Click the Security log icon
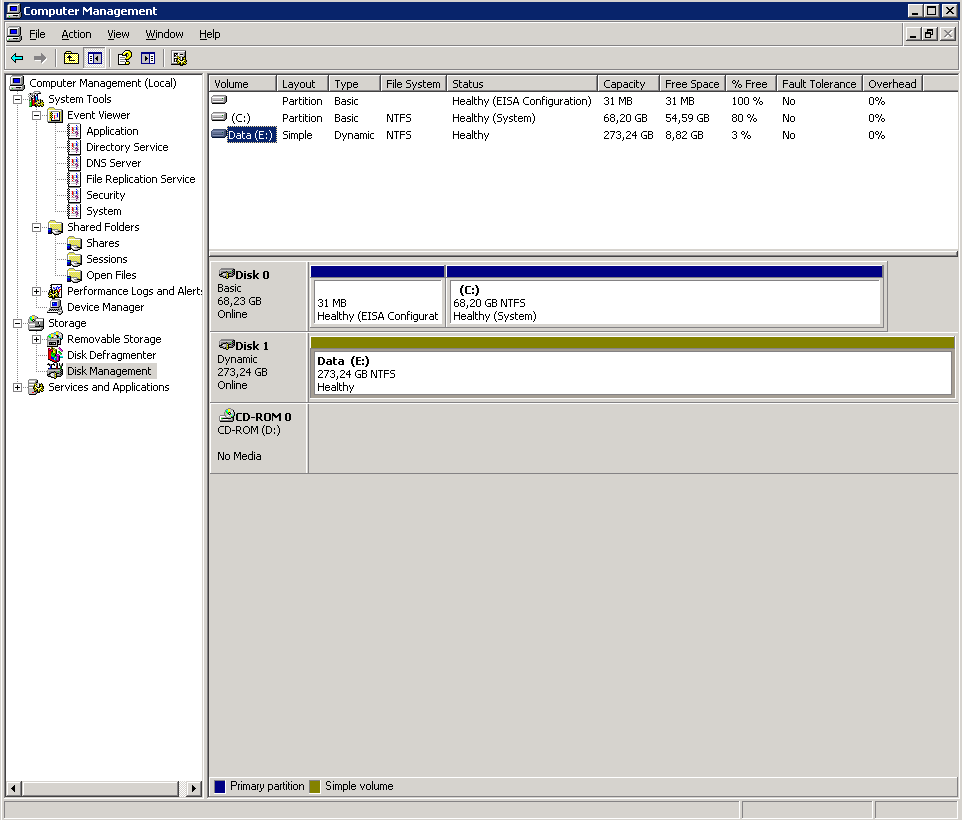 tap(74, 195)
